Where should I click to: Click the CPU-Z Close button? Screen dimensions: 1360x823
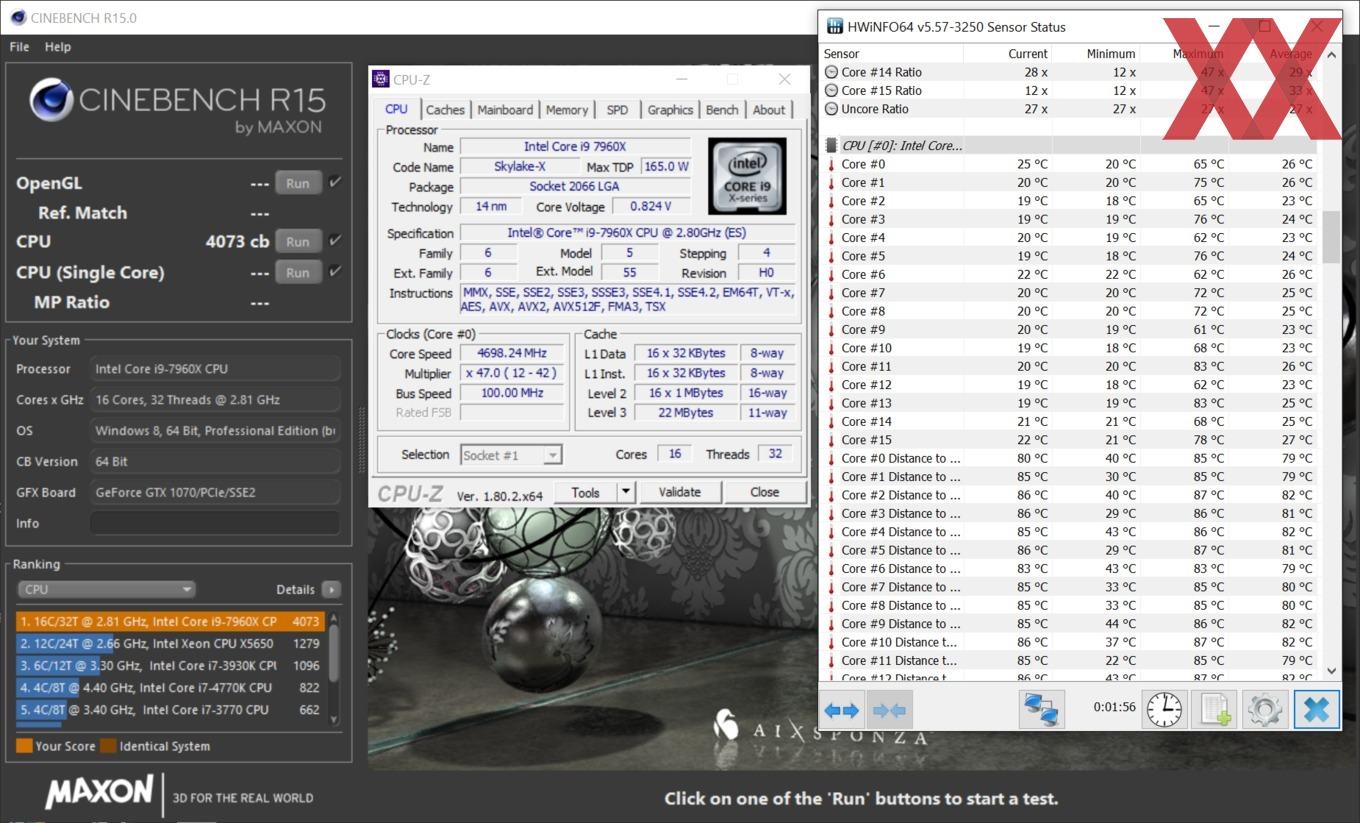click(x=764, y=492)
